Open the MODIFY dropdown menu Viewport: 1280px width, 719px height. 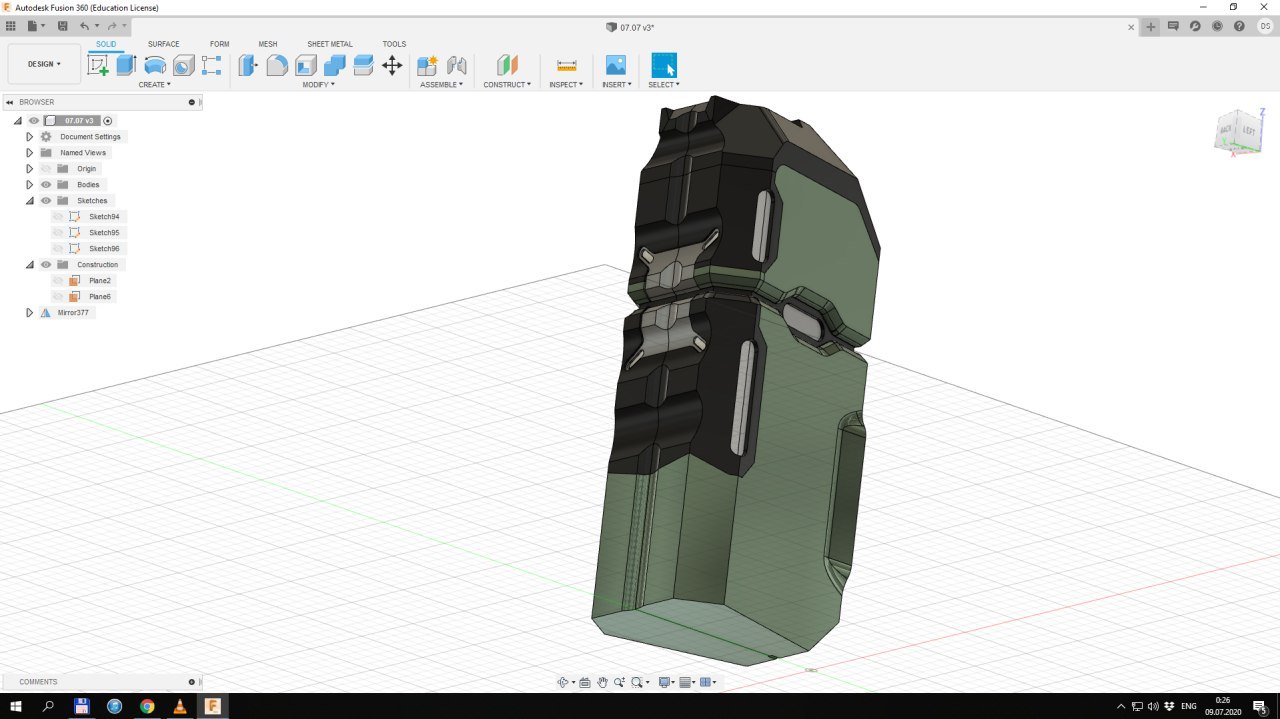point(319,85)
